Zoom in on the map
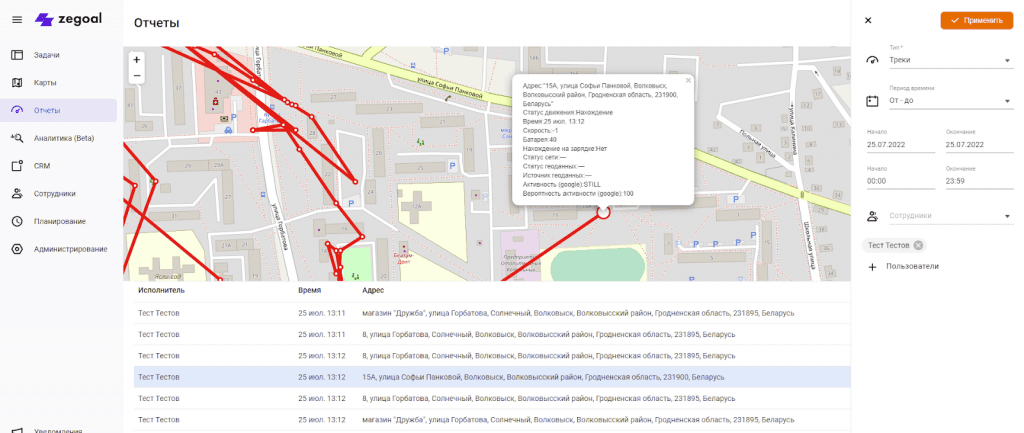 pyautogui.click(x=137, y=59)
